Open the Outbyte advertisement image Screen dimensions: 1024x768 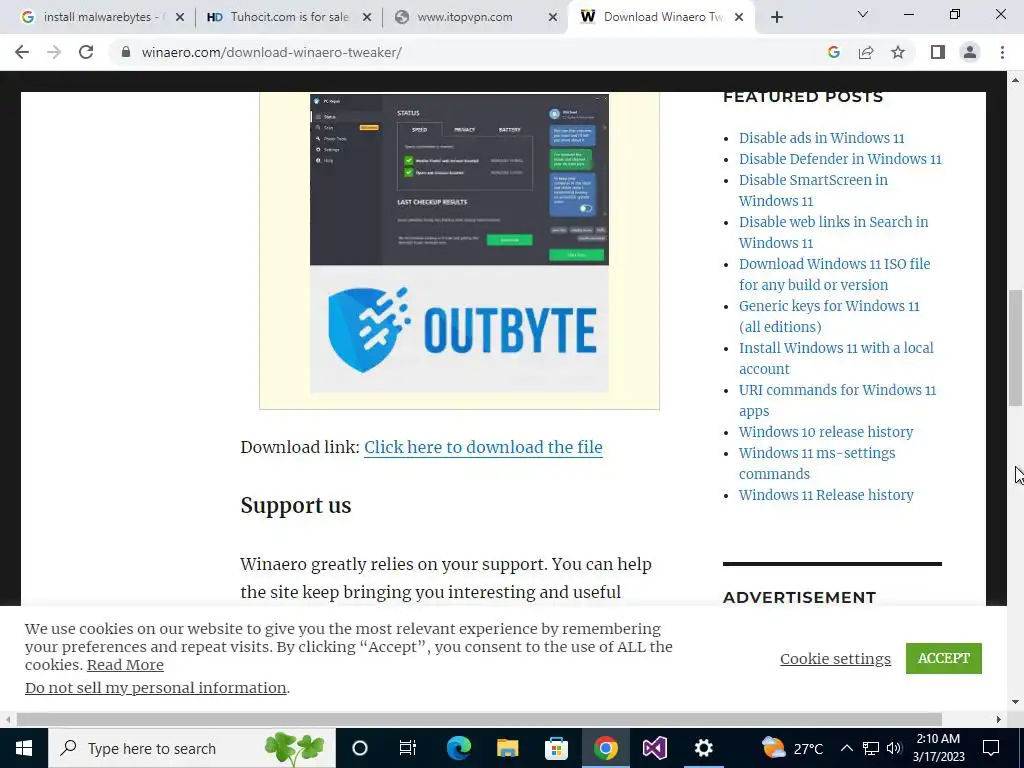click(459, 243)
